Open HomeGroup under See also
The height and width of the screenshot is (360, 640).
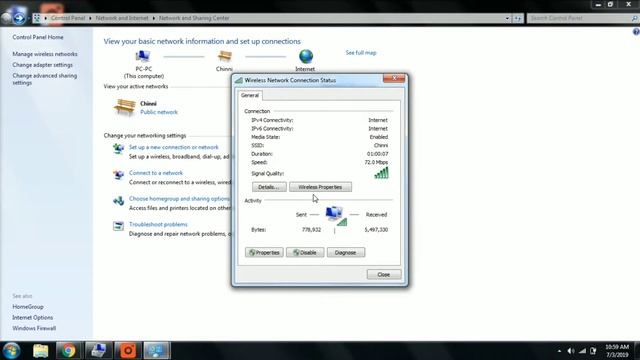coord(28,307)
